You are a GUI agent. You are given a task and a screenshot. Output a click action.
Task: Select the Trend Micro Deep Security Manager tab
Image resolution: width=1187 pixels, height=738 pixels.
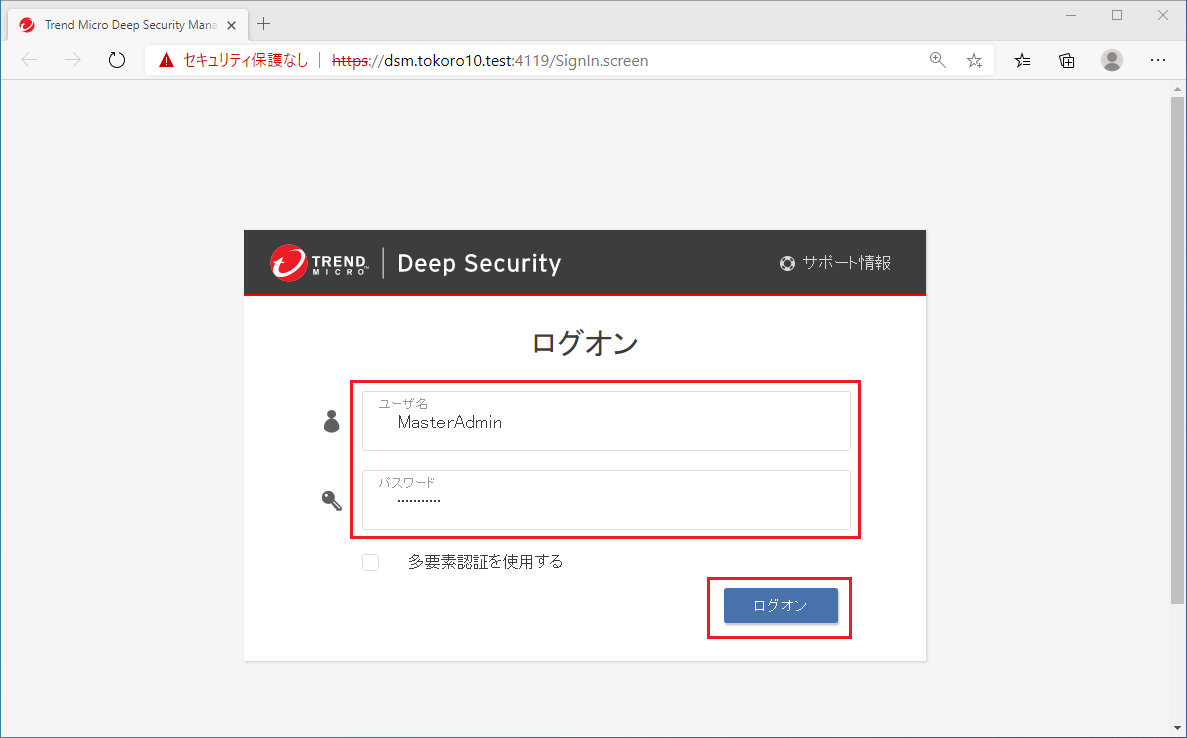pos(127,25)
